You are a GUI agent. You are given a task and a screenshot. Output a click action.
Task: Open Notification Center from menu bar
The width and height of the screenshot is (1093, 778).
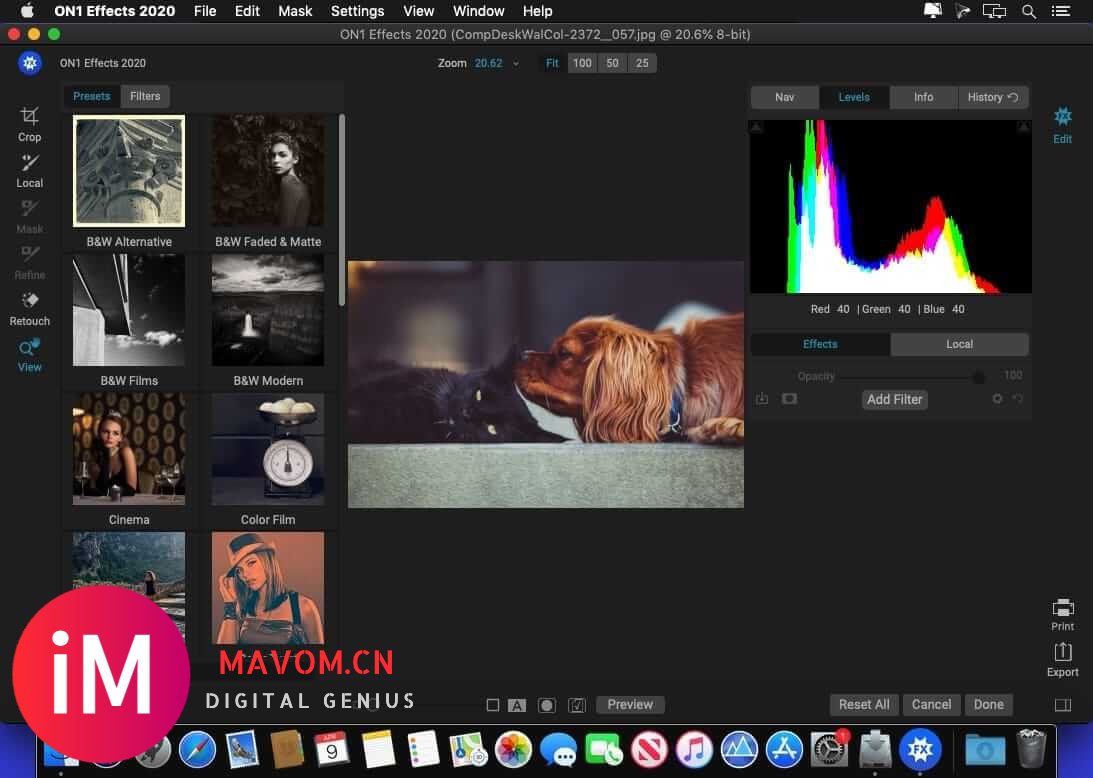(1061, 11)
